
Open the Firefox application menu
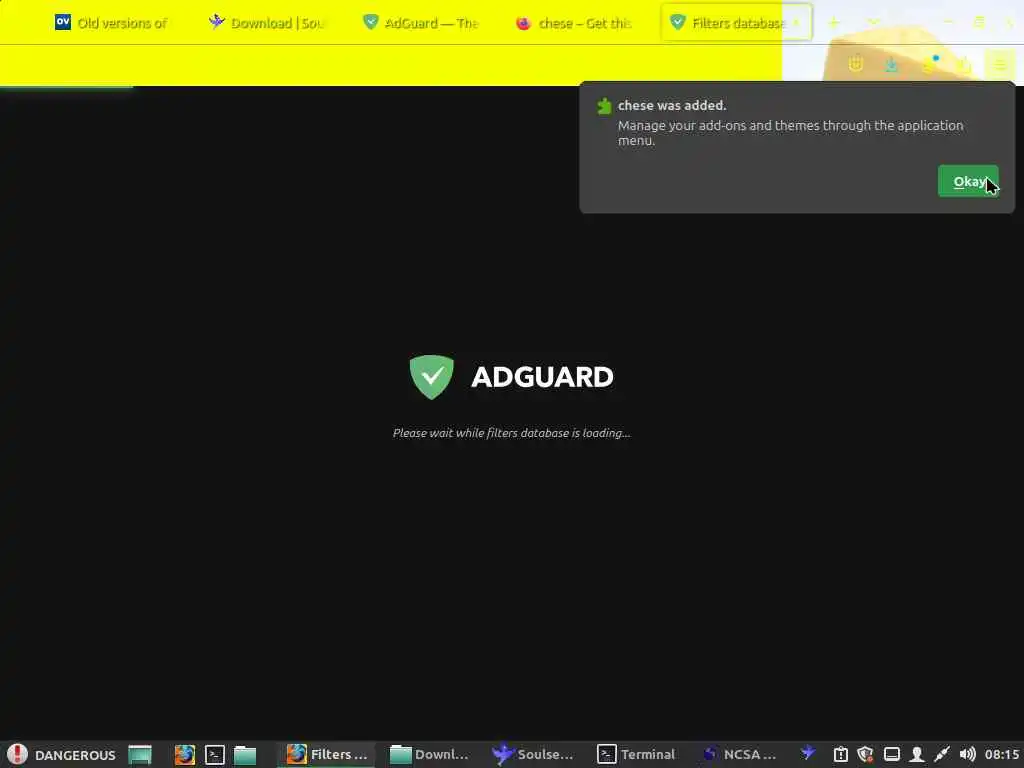tap(1000, 64)
